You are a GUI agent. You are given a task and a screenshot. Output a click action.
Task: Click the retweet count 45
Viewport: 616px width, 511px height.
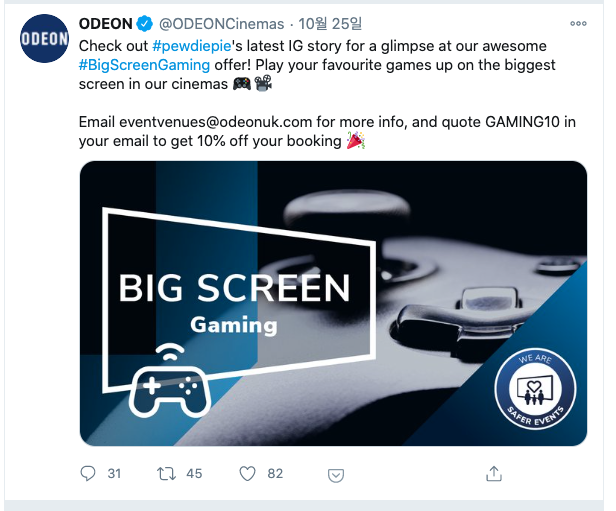(x=194, y=474)
